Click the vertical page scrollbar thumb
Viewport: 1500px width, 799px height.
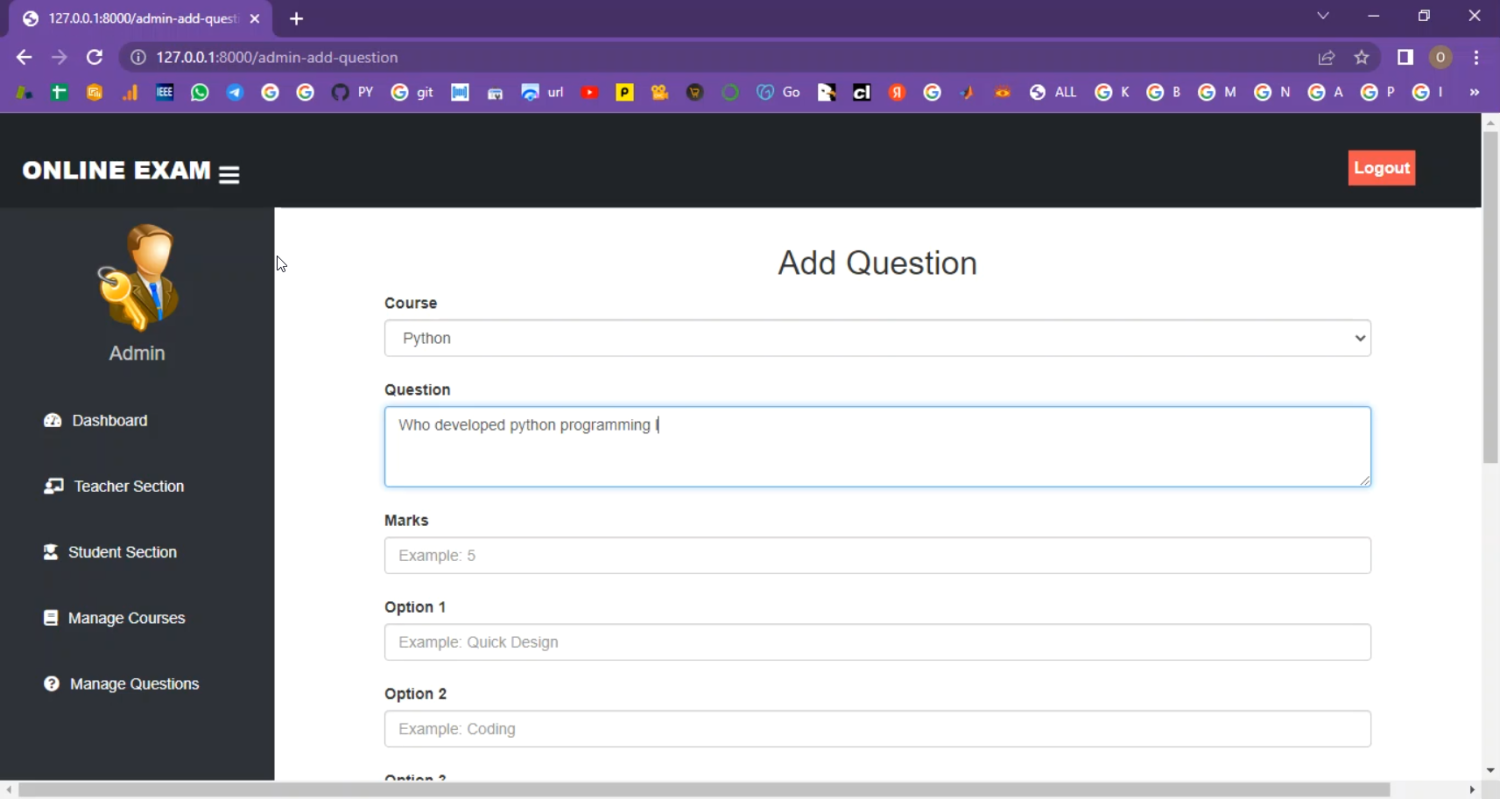(1490, 297)
